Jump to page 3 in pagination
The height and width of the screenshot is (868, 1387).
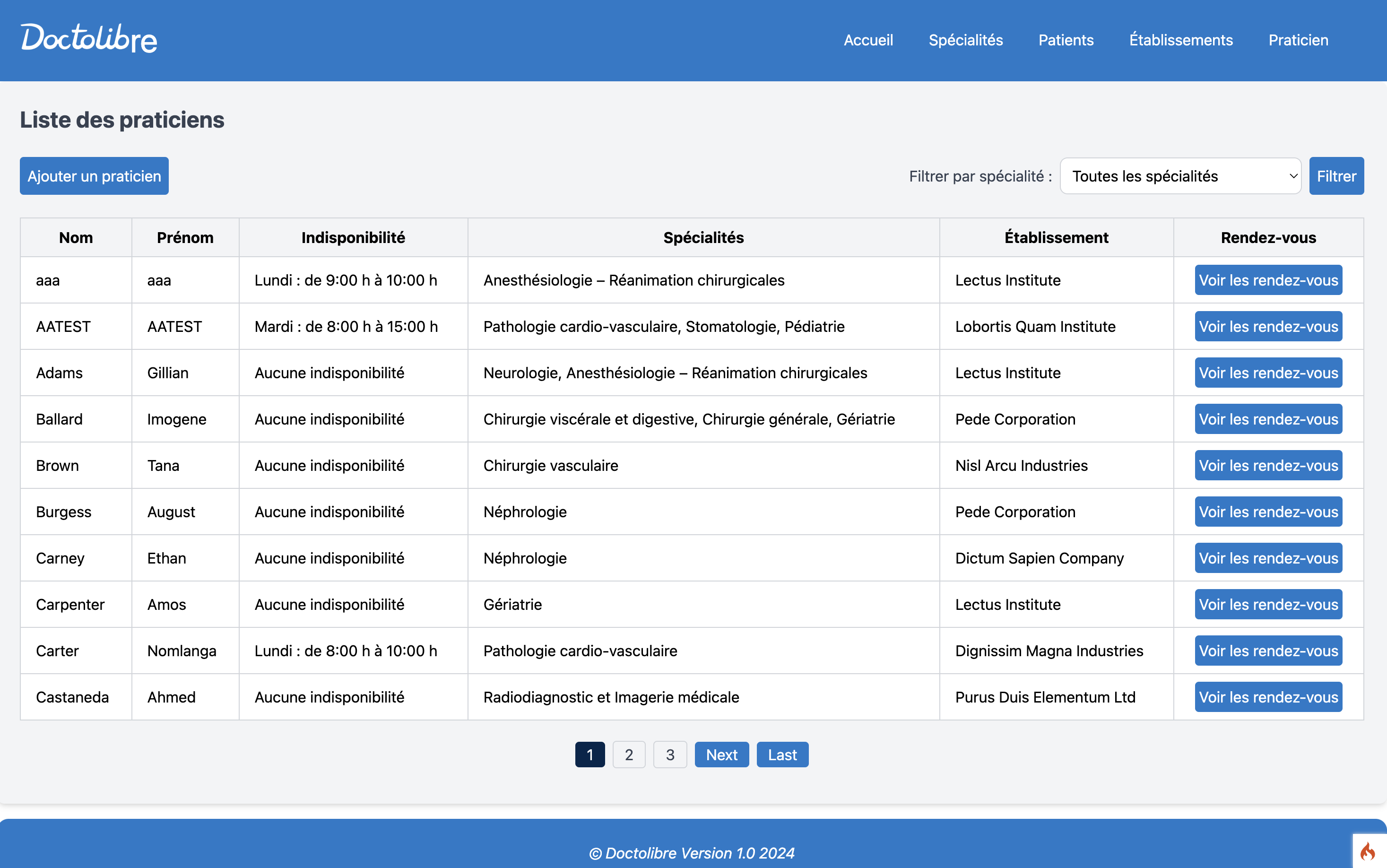pos(670,755)
